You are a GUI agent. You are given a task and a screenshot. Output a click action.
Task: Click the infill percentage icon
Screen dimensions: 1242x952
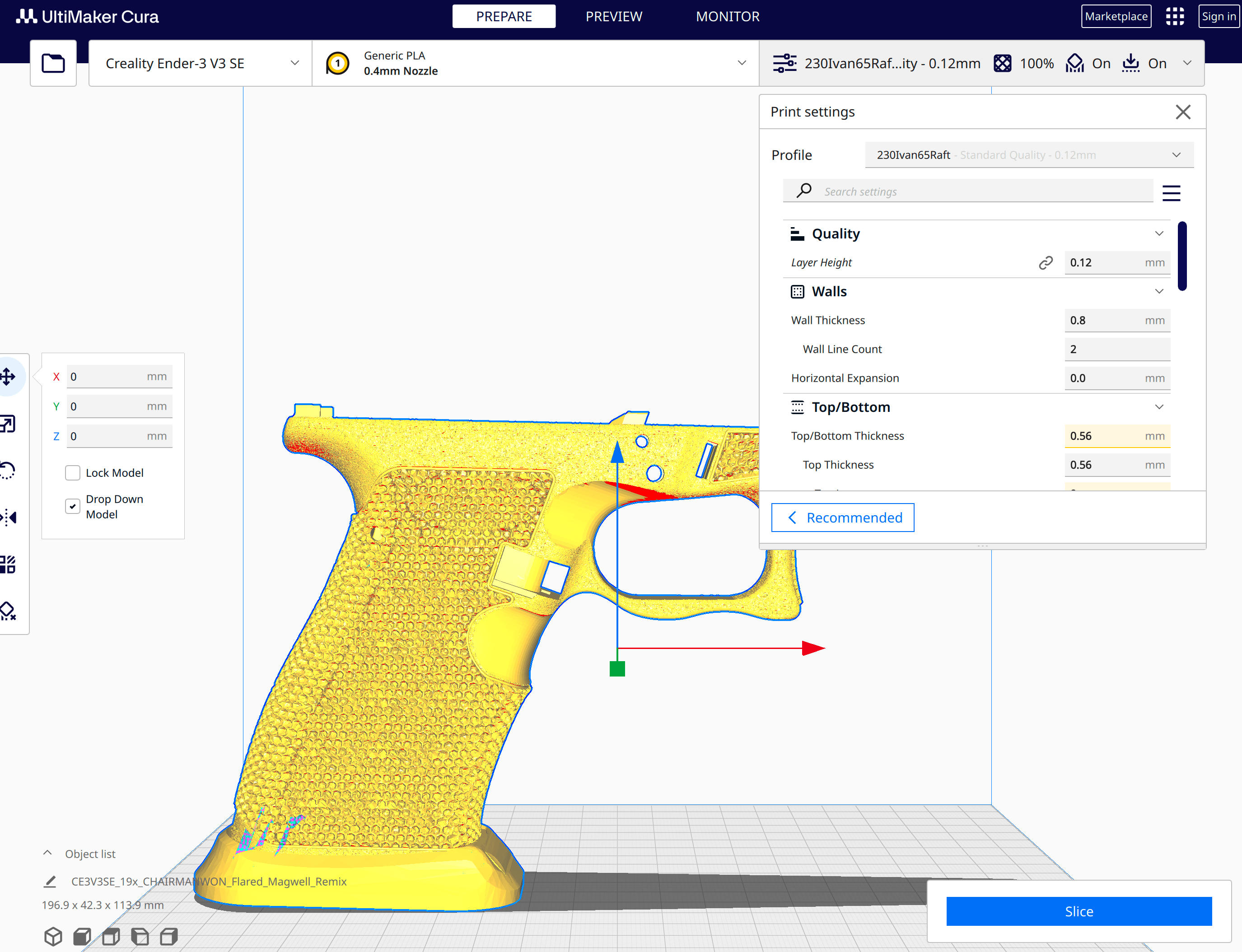click(1002, 63)
